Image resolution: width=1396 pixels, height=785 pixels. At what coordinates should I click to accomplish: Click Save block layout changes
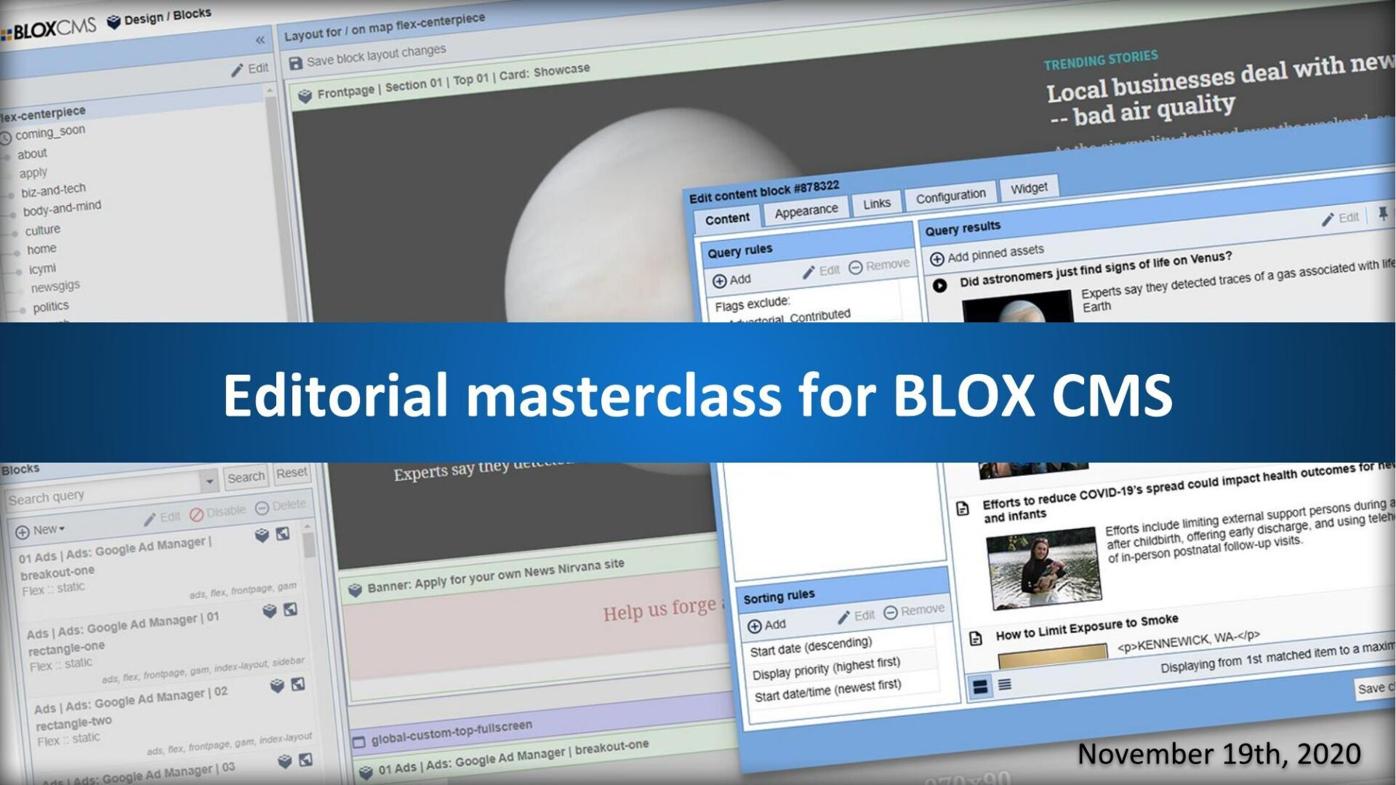(376, 56)
